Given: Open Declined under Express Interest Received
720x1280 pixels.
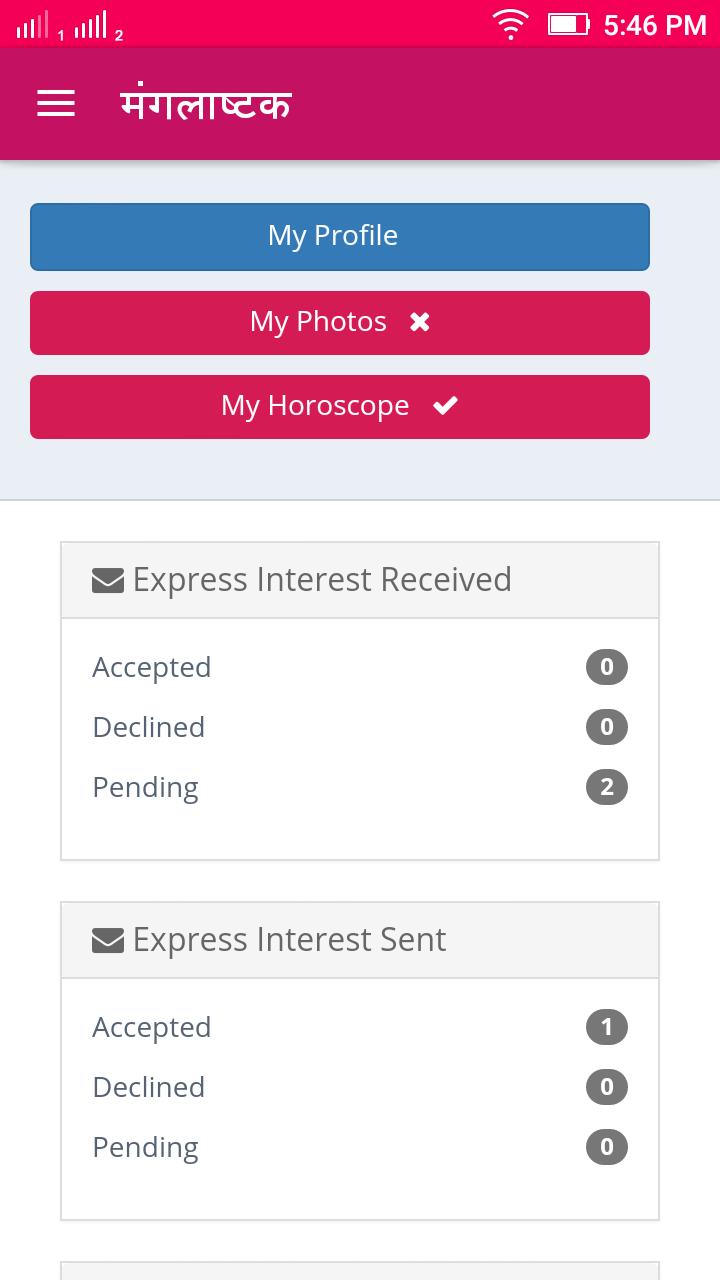Looking at the screenshot, I should [149, 727].
